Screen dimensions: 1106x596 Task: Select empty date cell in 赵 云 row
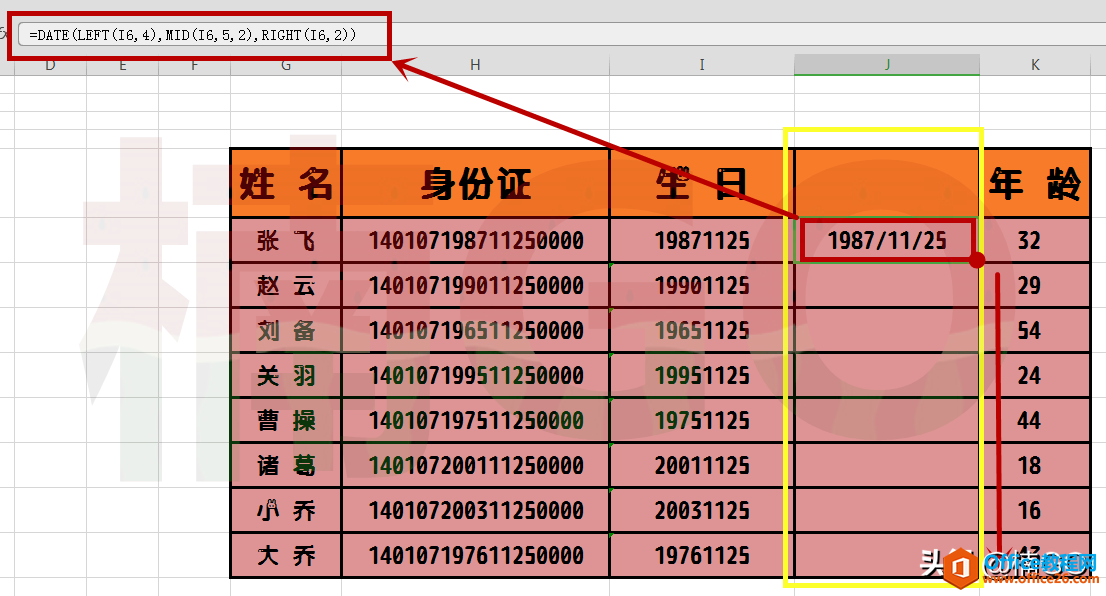coord(887,286)
